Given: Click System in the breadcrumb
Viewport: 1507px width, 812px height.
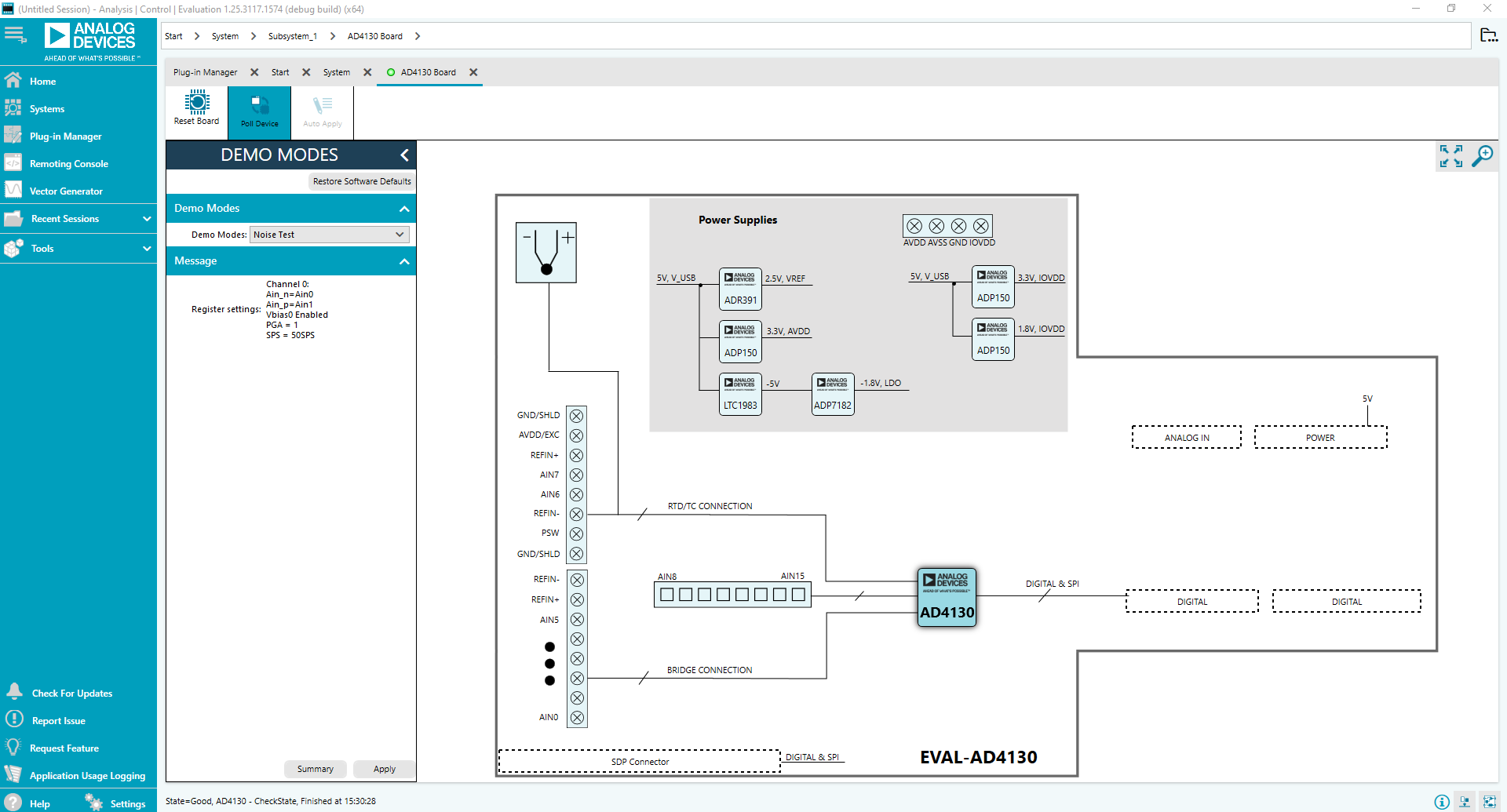Looking at the screenshot, I should point(225,36).
